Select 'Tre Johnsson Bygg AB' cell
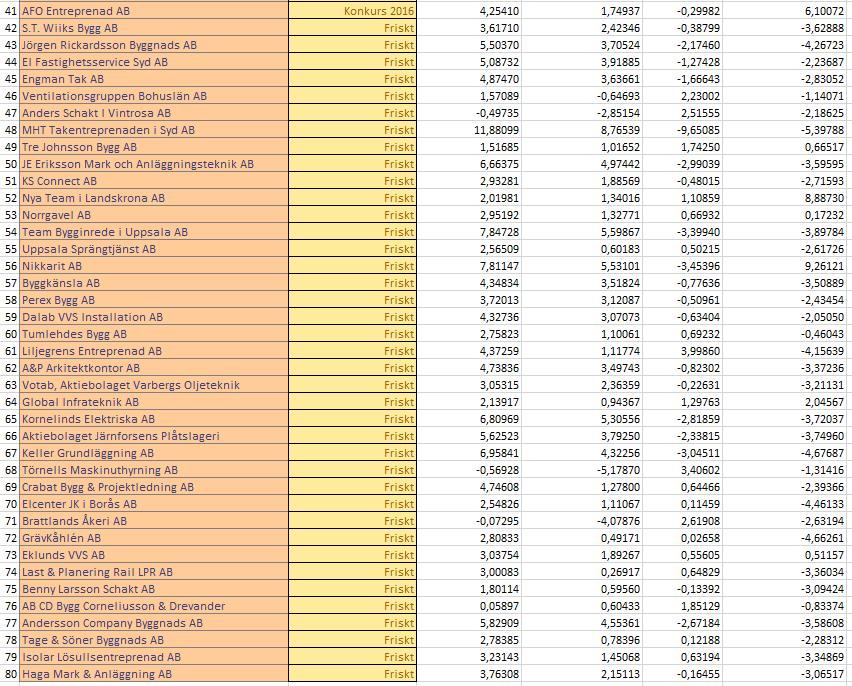Viewport: 852px width, 686px height. [154, 147]
